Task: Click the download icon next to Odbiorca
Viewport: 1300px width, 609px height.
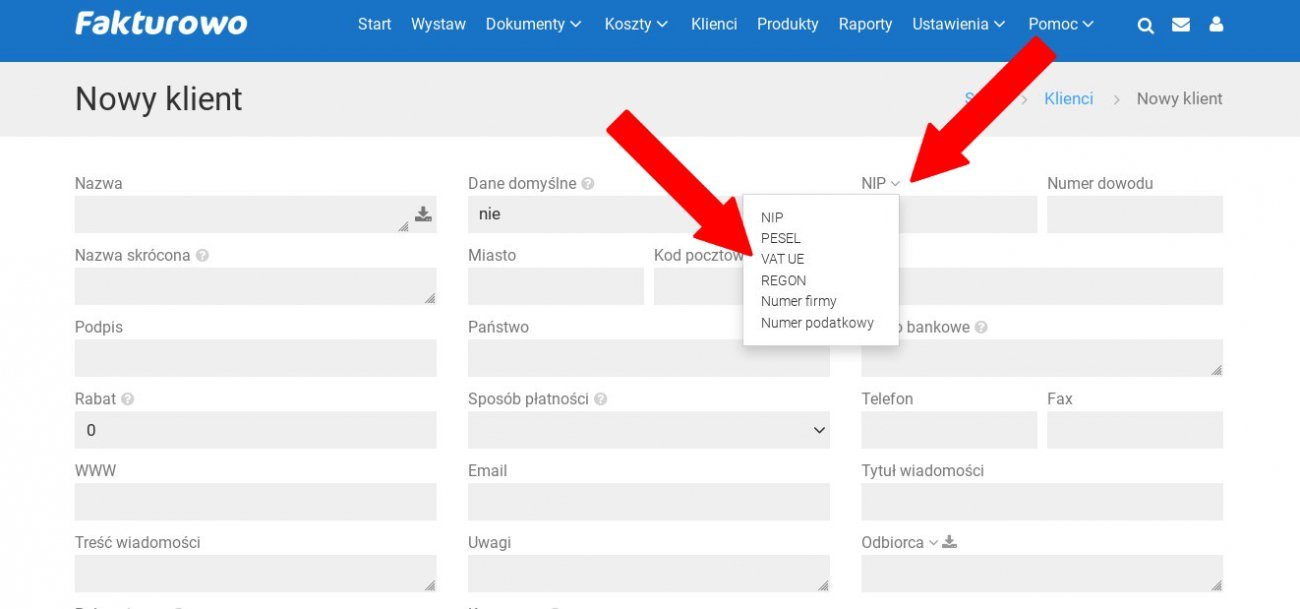Action: [x=950, y=542]
